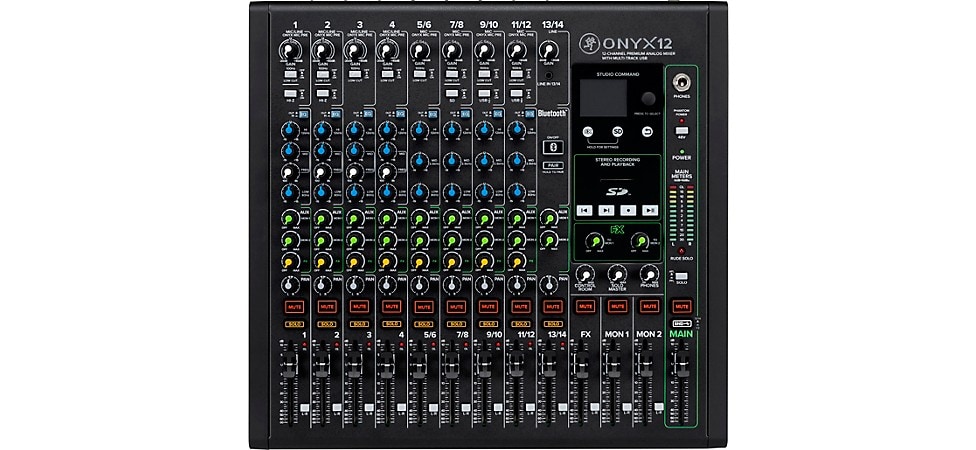Viewport: 976px width, 450px height.
Task: Toggle the channel 1 HI-Z switch
Action: point(289,93)
